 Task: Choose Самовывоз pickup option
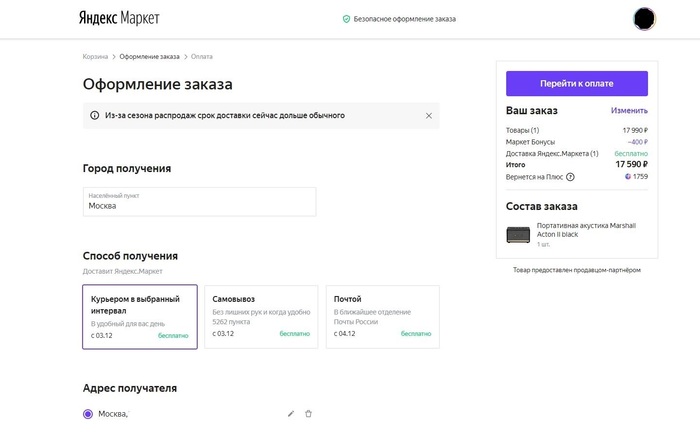pyautogui.click(x=261, y=316)
